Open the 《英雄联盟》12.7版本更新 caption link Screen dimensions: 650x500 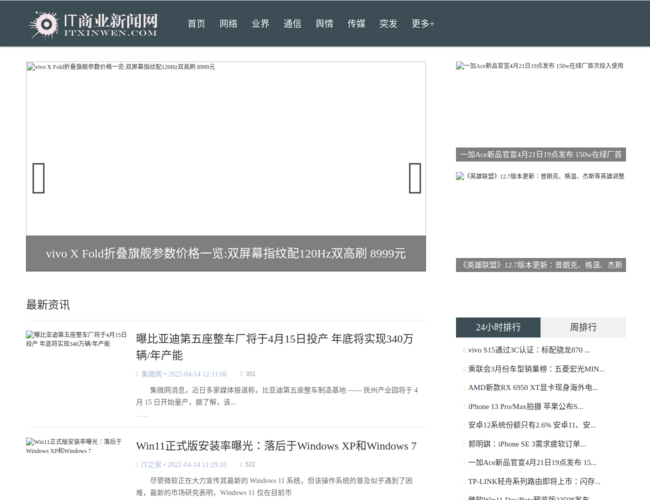541,265
